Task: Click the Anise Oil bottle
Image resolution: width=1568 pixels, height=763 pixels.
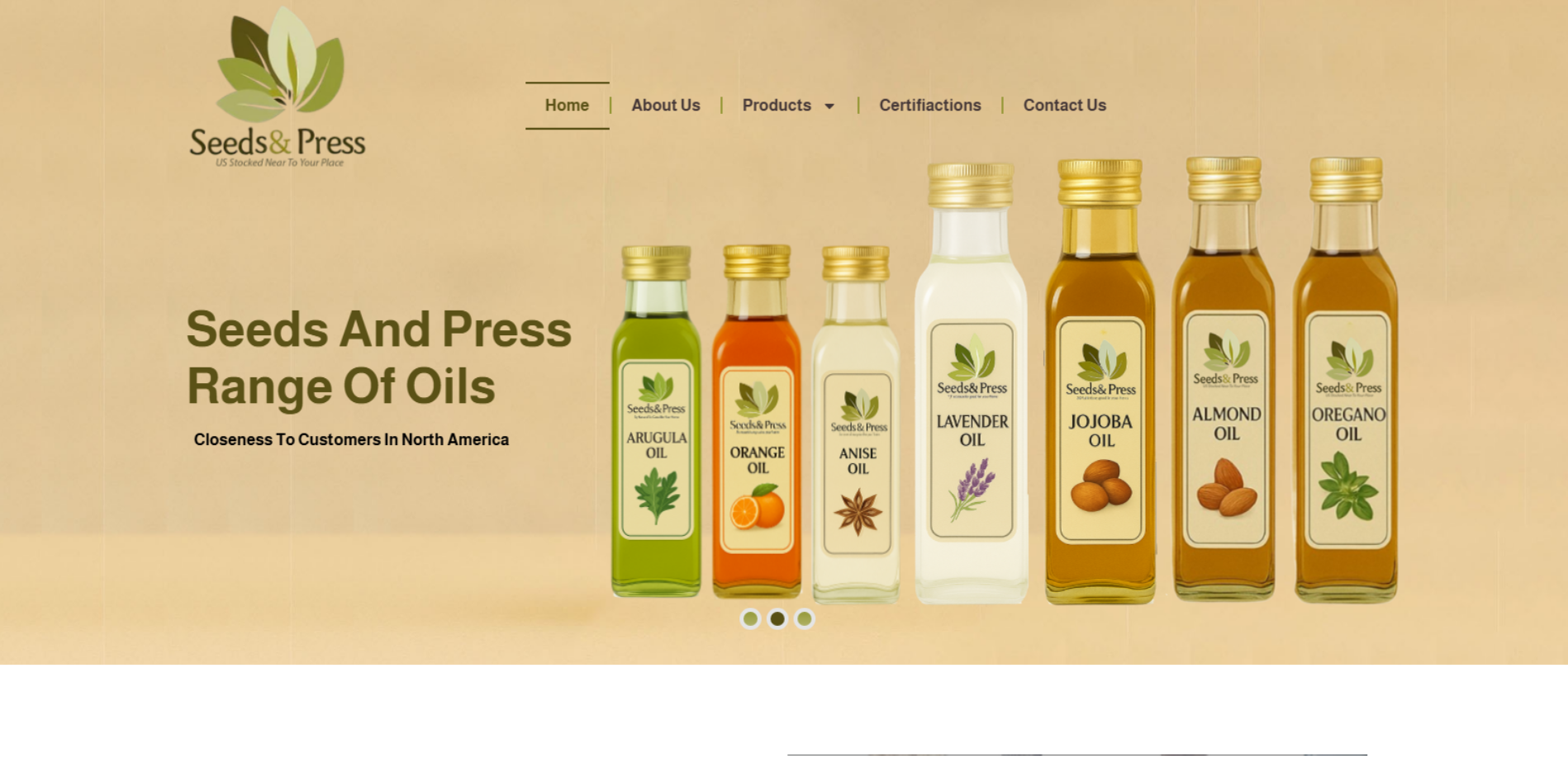Action: 857,424
